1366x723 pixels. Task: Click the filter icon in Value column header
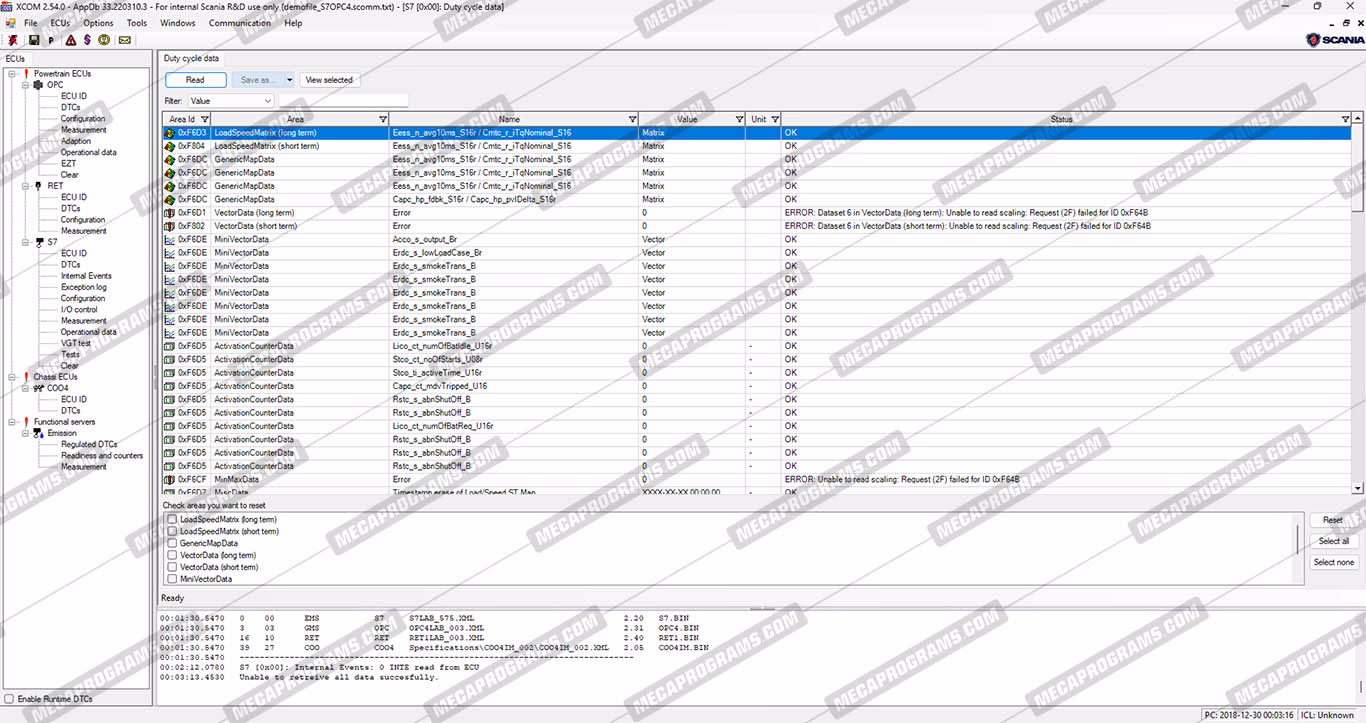(739, 119)
